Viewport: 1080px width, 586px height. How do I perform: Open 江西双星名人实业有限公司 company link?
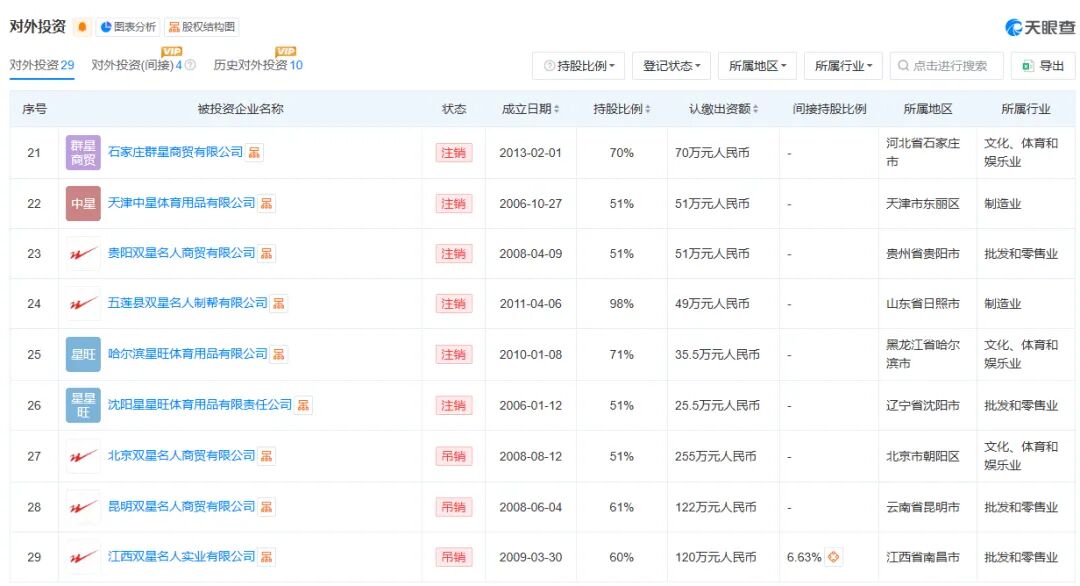[182, 556]
